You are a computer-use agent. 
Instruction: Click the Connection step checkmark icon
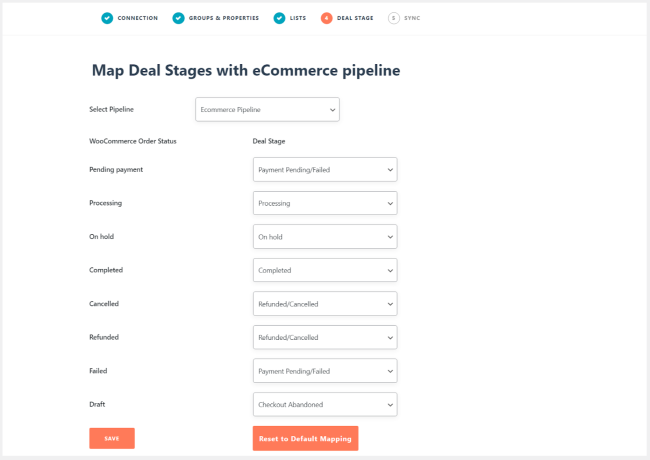tap(107, 18)
